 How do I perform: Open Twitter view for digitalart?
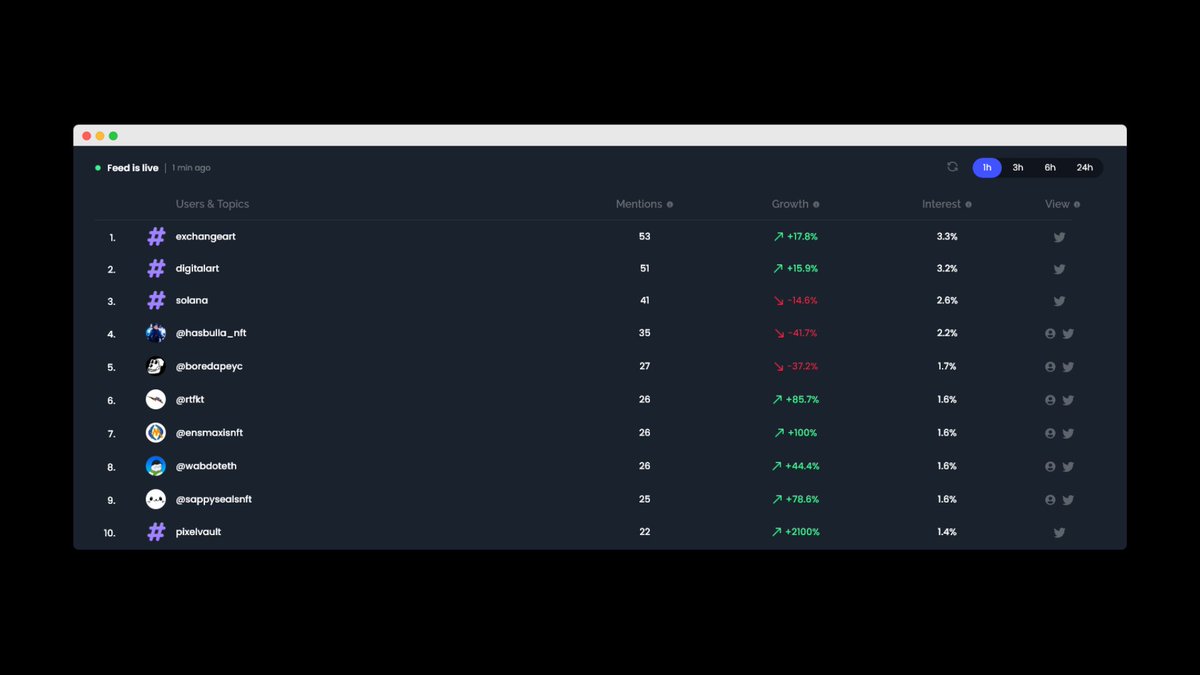1059,269
